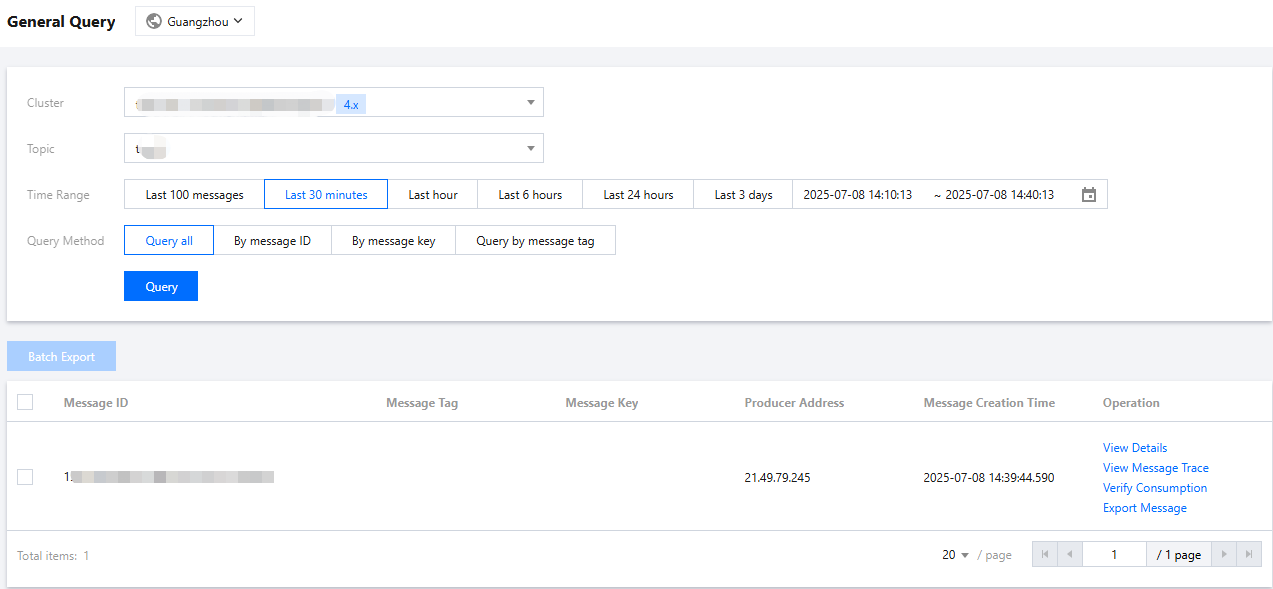The height and width of the screenshot is (589, 1273).
Task: Click the start date-time field
Action: 858,195
